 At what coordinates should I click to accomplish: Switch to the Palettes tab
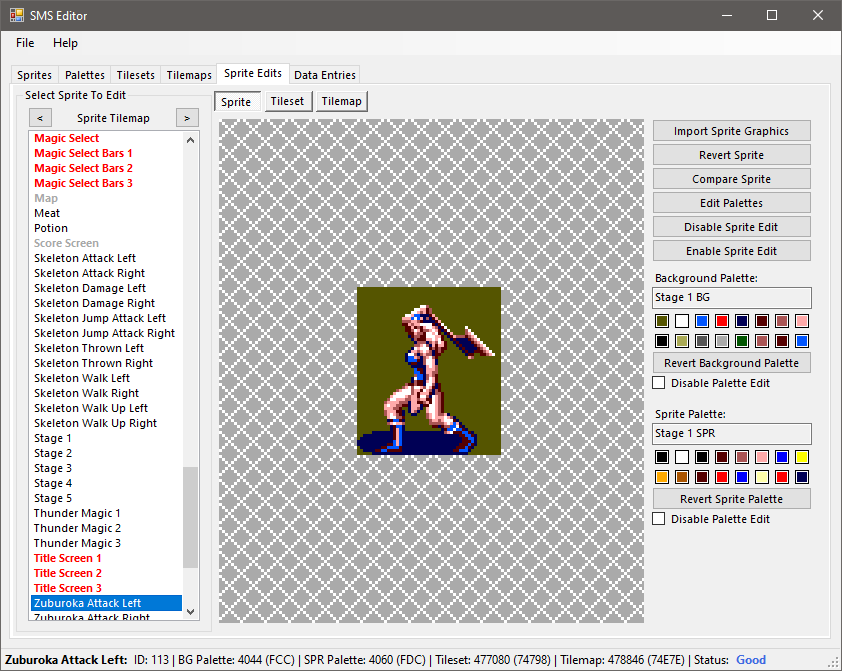[x=85, y=75]
